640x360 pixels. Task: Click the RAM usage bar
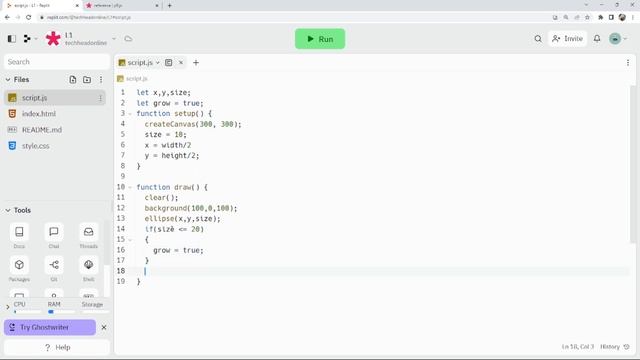pos(61,312)
